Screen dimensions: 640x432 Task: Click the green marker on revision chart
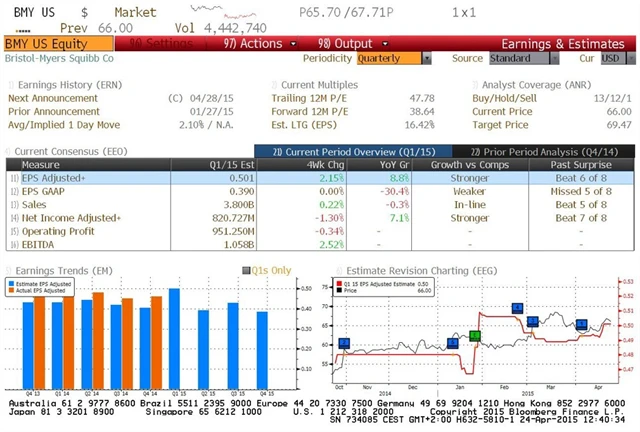(x=475, y=336)
